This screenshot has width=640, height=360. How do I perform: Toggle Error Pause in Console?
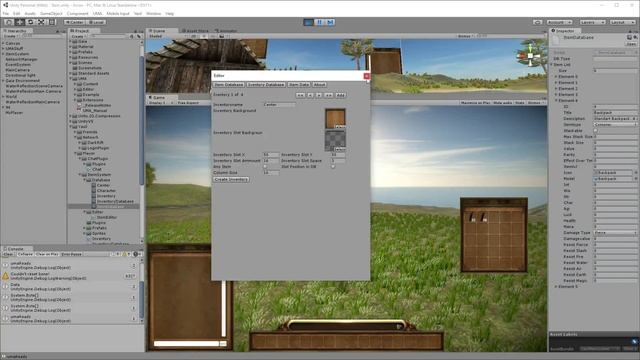[71, 254]
